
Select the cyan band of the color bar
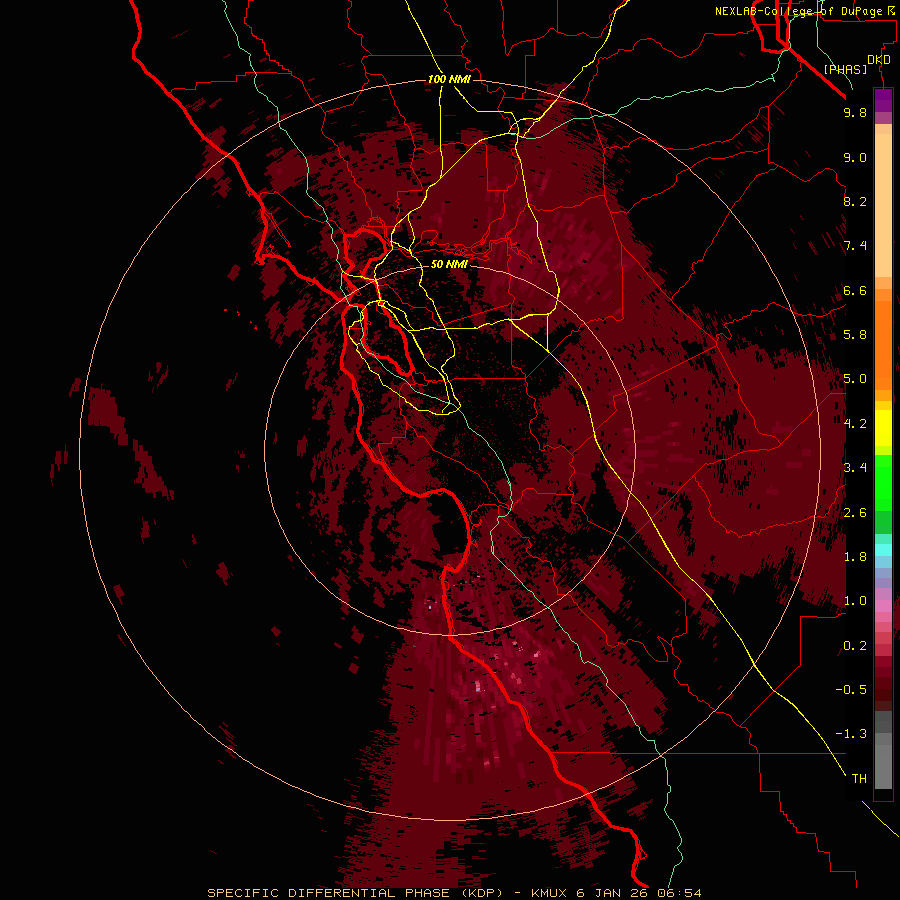(883, 550)
